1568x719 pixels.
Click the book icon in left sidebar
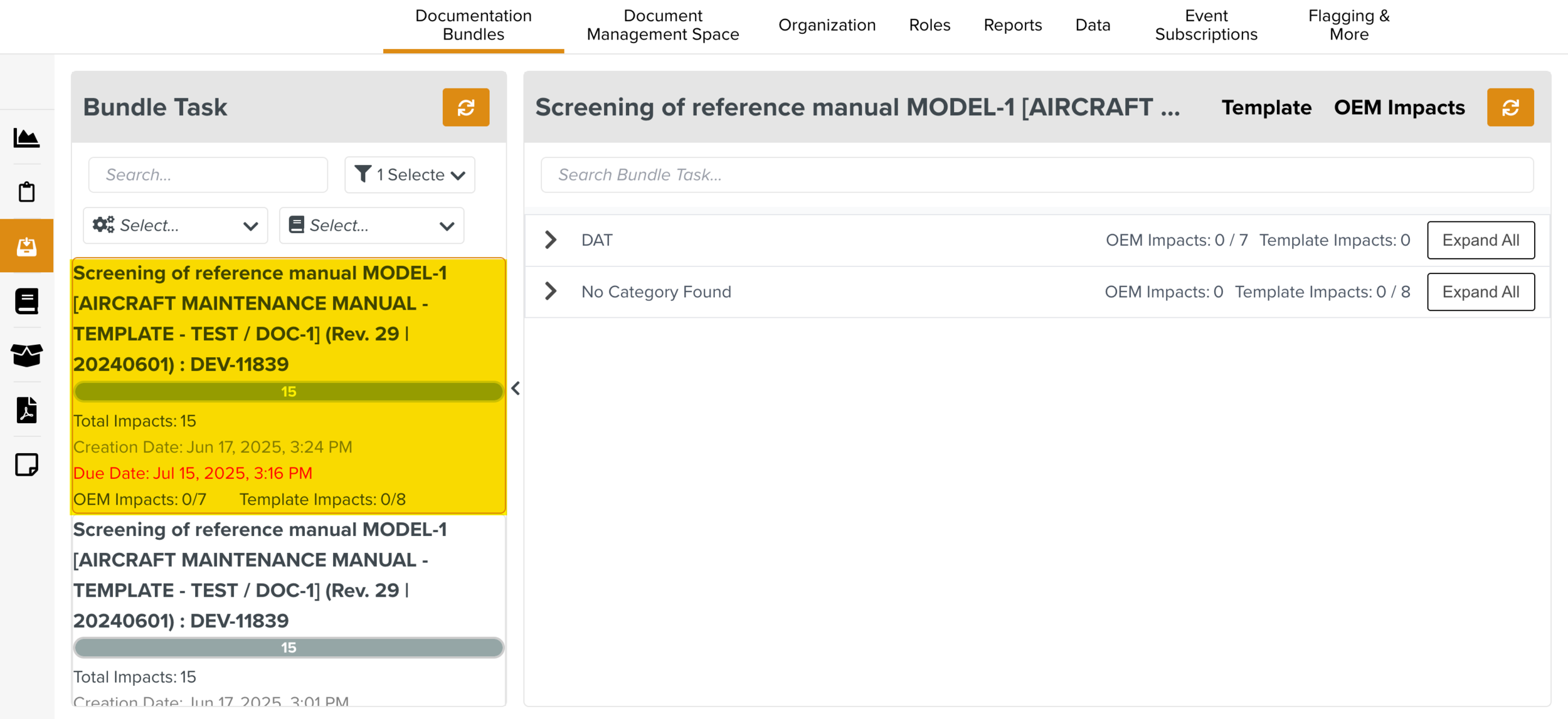pos(26,301)
